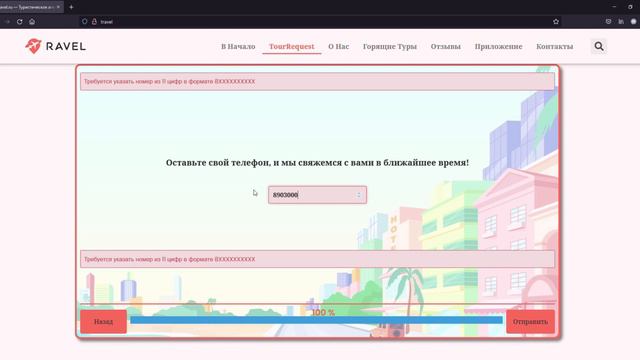Click the blue 100% progress bar
640x360 pixels.
tap(316, 320)
